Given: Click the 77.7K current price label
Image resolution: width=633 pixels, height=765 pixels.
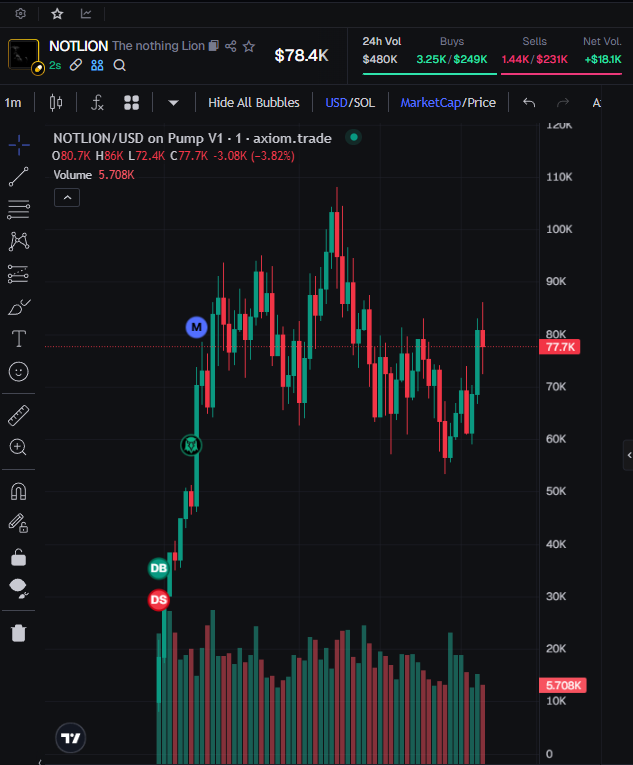Looking at the screenshot, I should pos(560,347).
